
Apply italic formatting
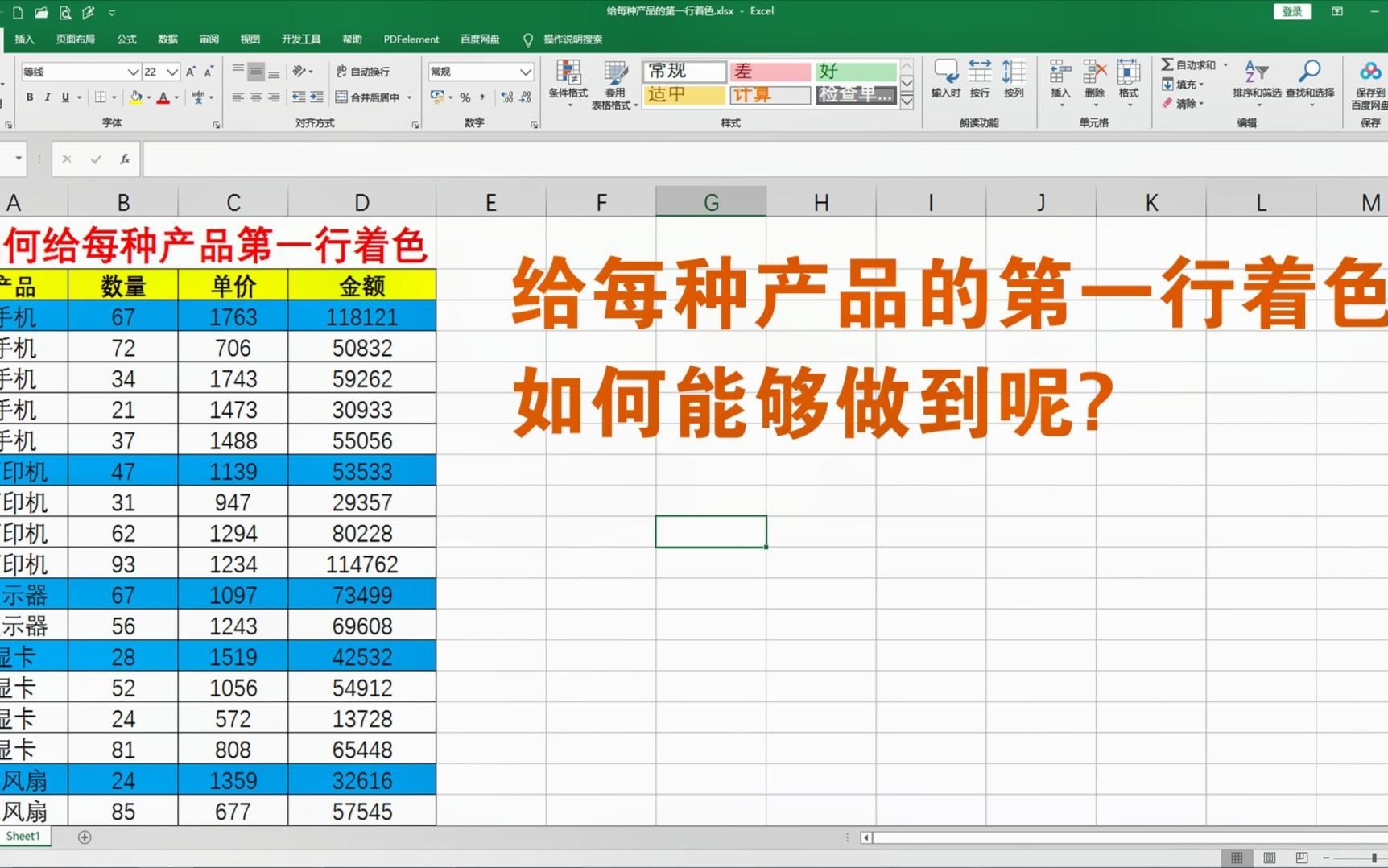47,96
